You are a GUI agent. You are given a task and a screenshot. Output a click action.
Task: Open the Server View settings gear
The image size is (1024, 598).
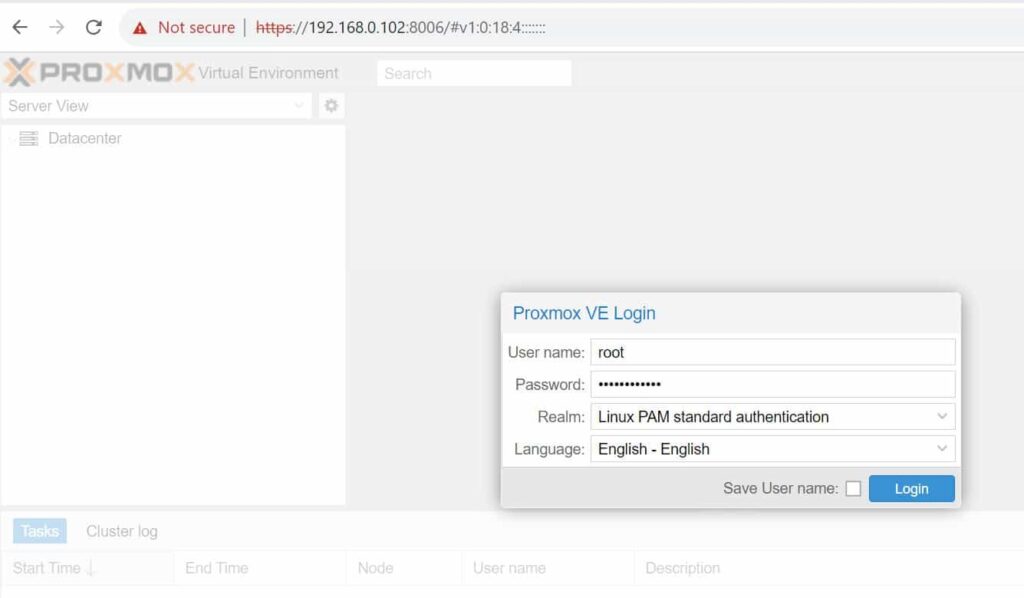click(330, 105)
